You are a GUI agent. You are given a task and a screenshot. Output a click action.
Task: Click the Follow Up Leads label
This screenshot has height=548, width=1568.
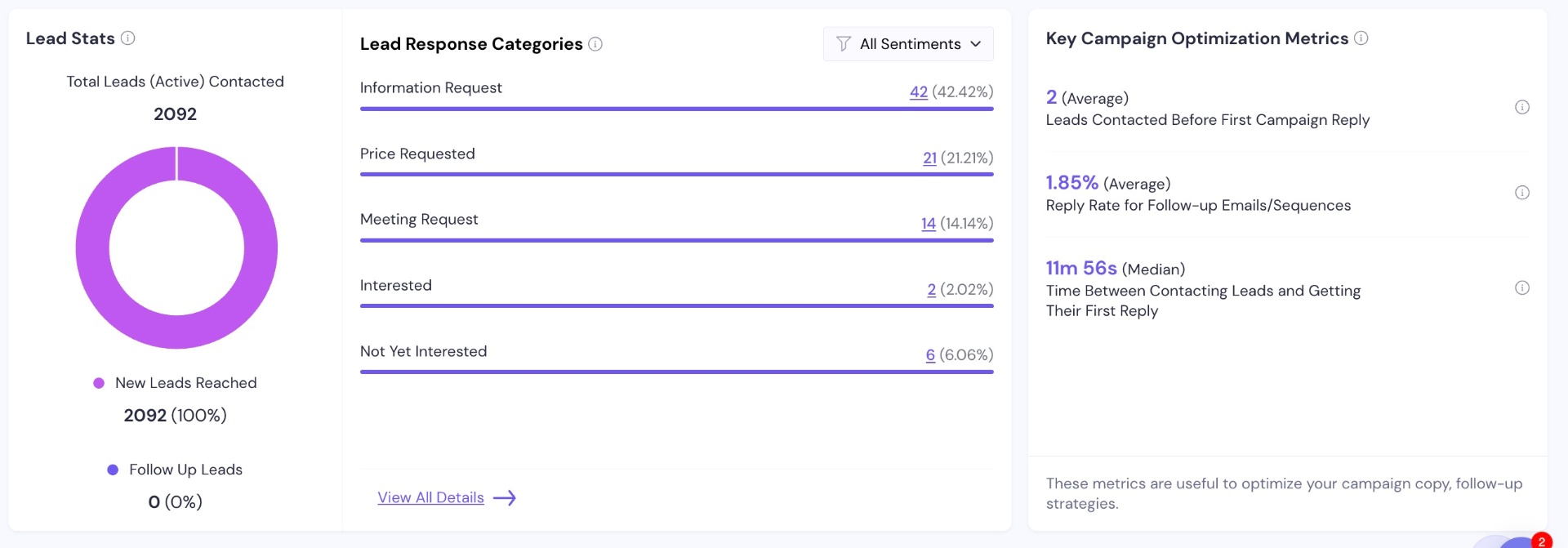click(x=186, y=470)
